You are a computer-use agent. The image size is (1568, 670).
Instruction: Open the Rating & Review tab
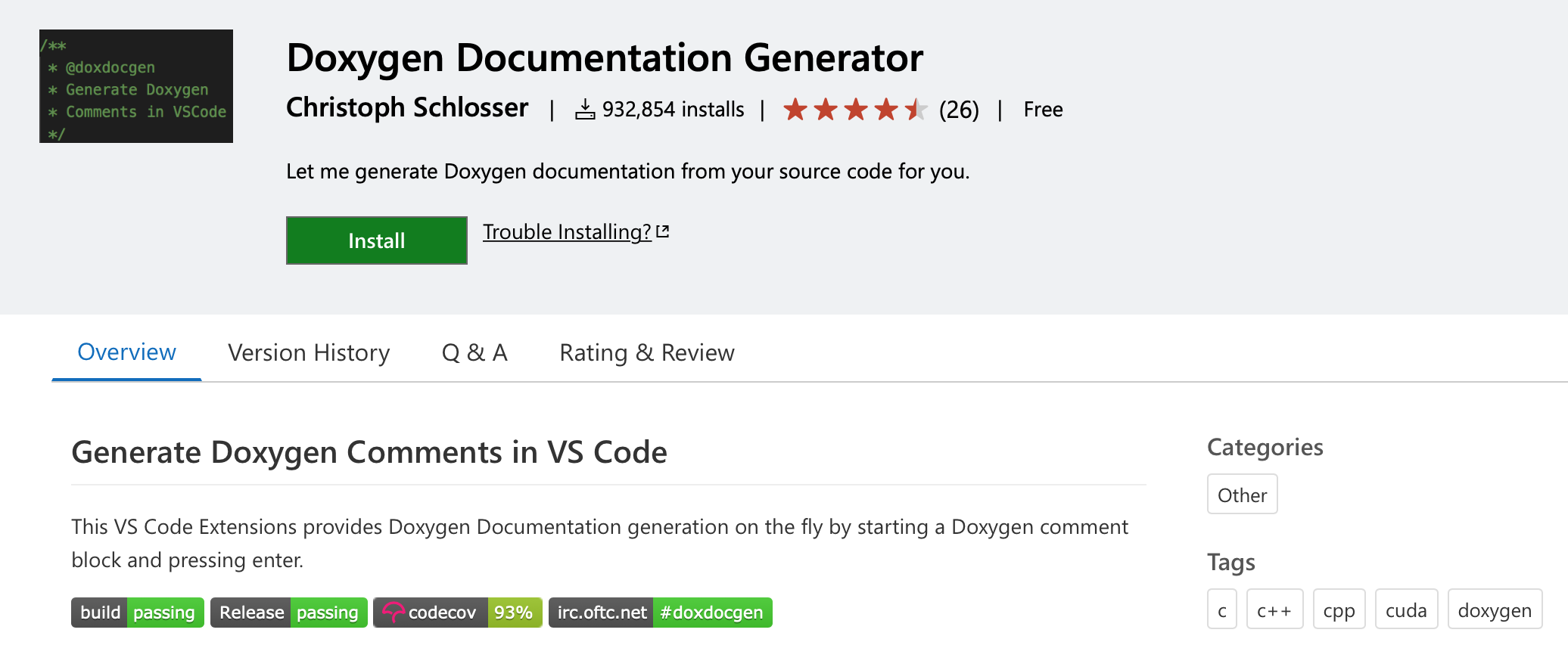click(646, 352)
